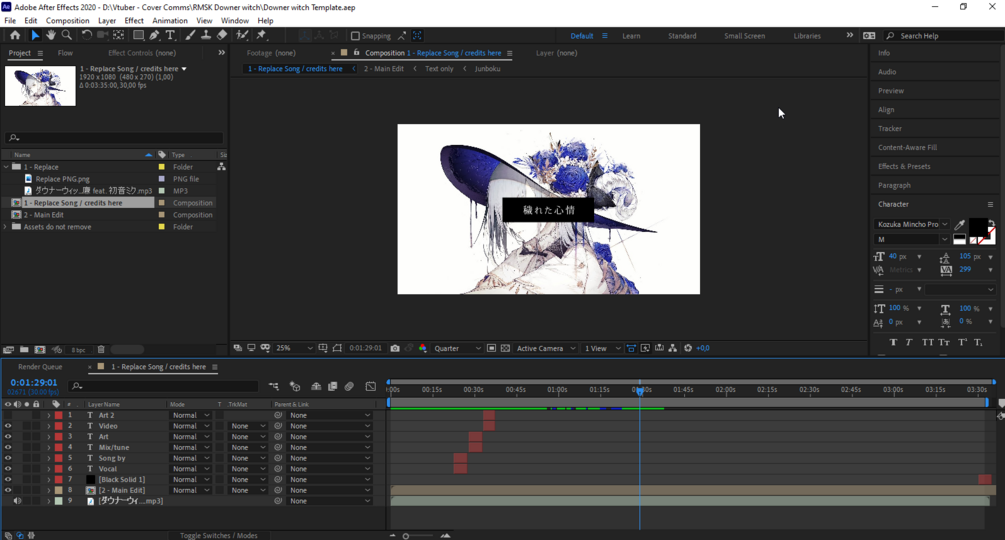Select the Zoom magnifier tool
This screenshot has height=540, width=1005.
tap(67, 35)
